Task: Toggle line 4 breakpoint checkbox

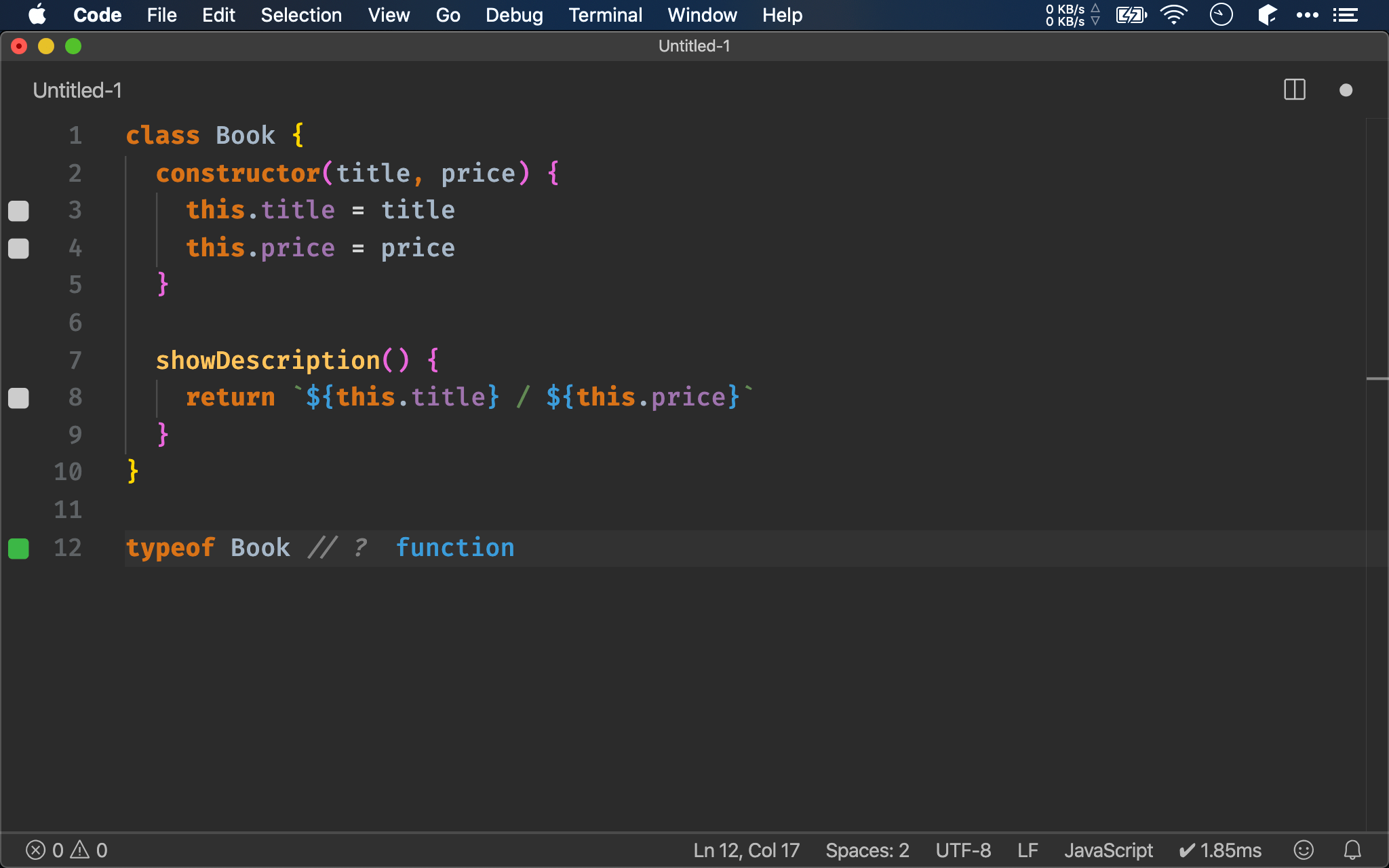Action: [18, 247]
